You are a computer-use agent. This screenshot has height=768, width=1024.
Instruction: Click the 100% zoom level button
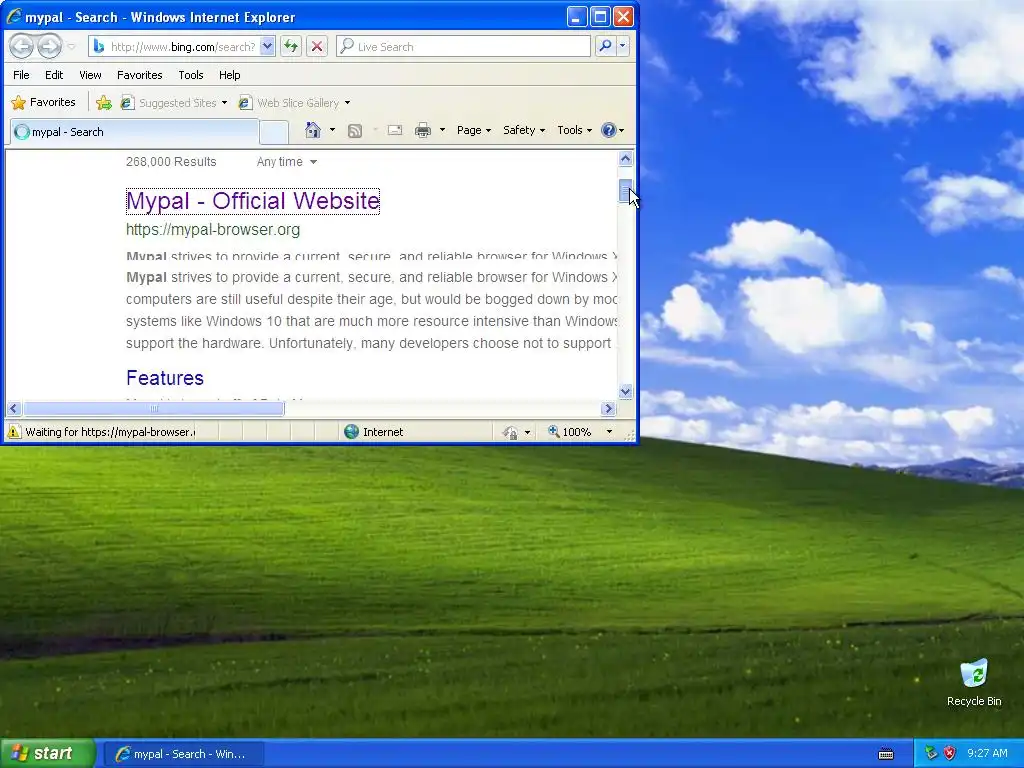(569, 432)
